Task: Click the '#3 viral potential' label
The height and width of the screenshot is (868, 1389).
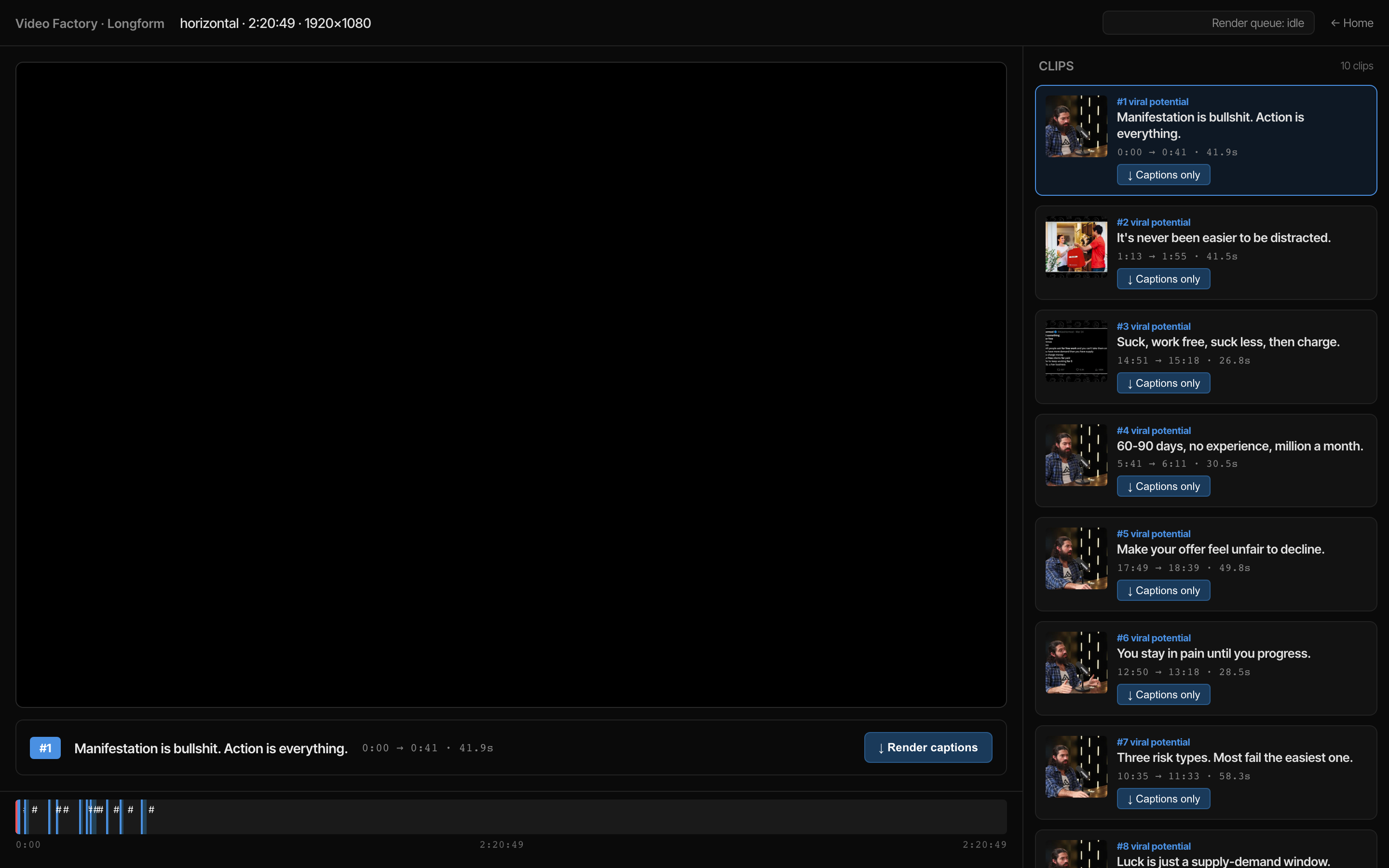Action: tap(1153, 326)
